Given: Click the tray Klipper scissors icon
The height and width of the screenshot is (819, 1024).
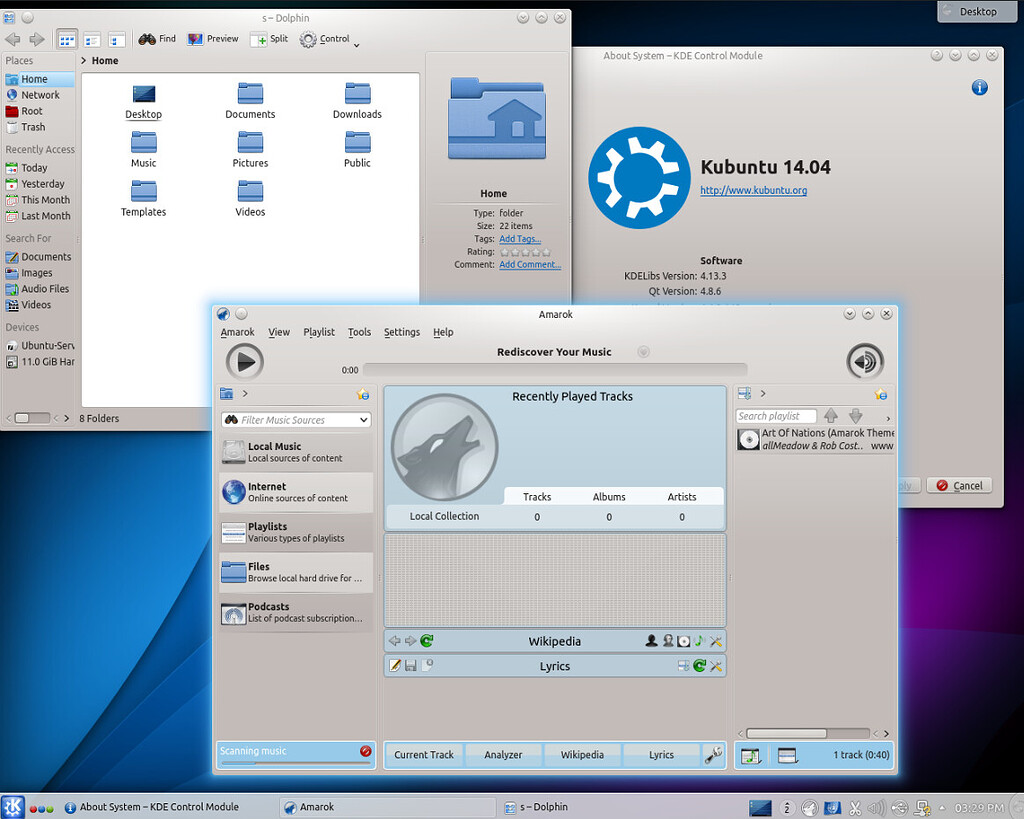Looking at the screenshot, I should point(855,809).
